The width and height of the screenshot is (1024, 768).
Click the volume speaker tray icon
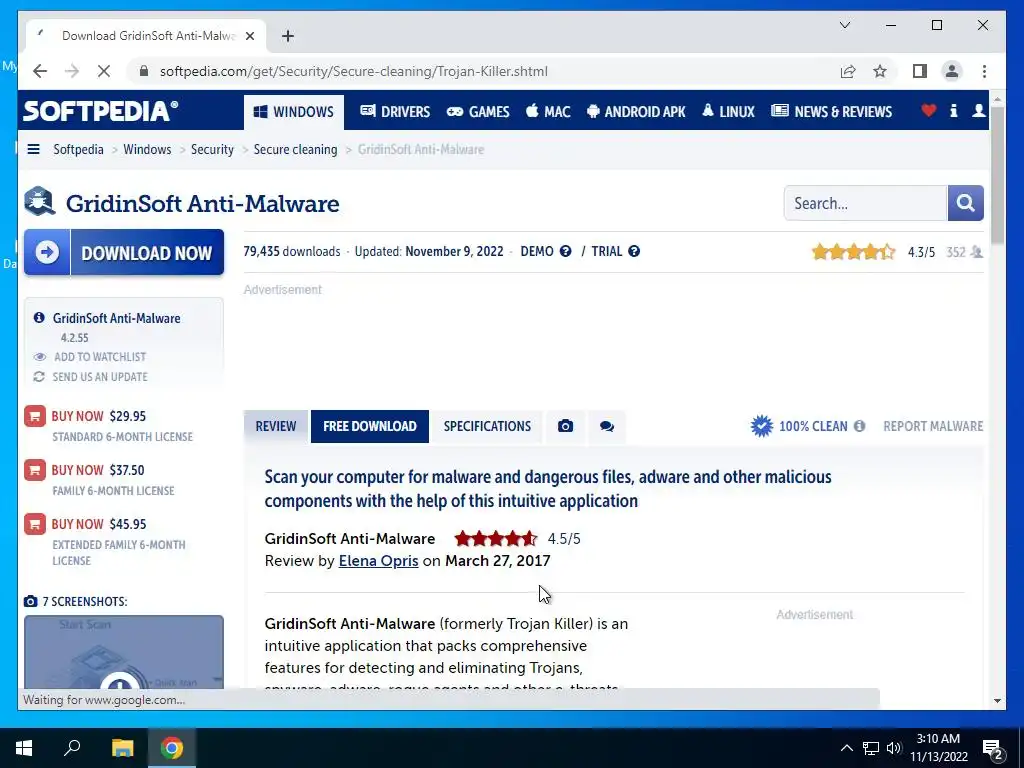tap(893, 748)
